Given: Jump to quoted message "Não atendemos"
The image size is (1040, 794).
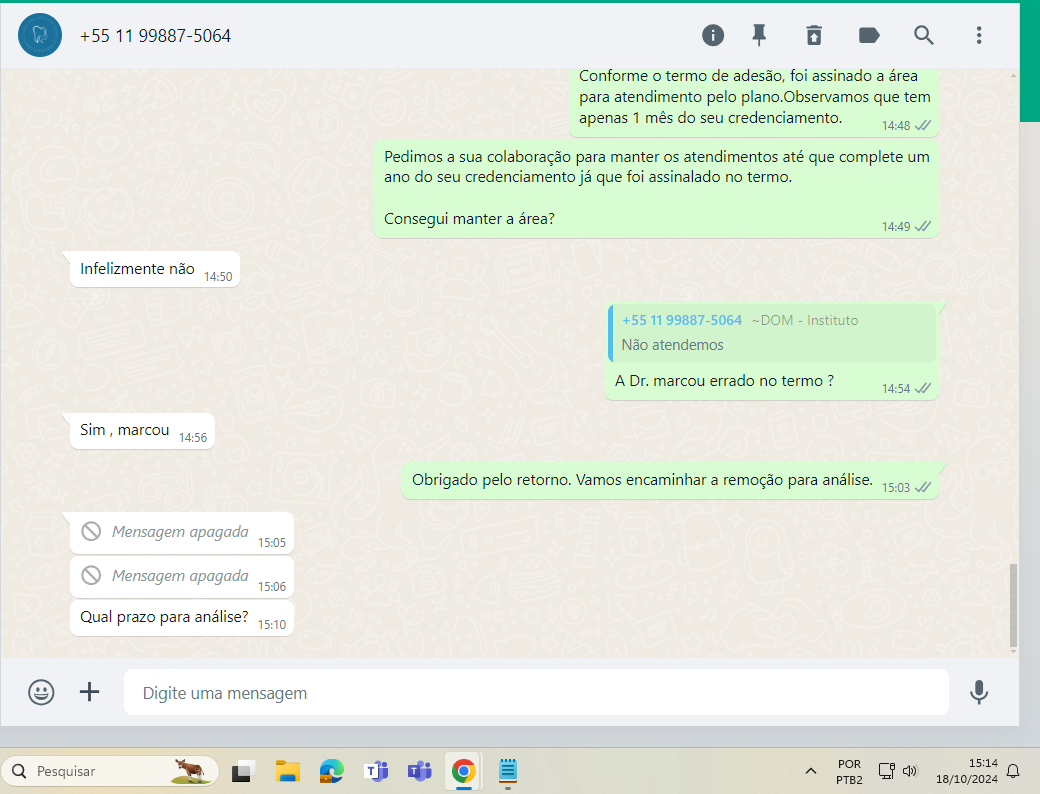Looking at the screenshot, I should (x=772, y=333).
